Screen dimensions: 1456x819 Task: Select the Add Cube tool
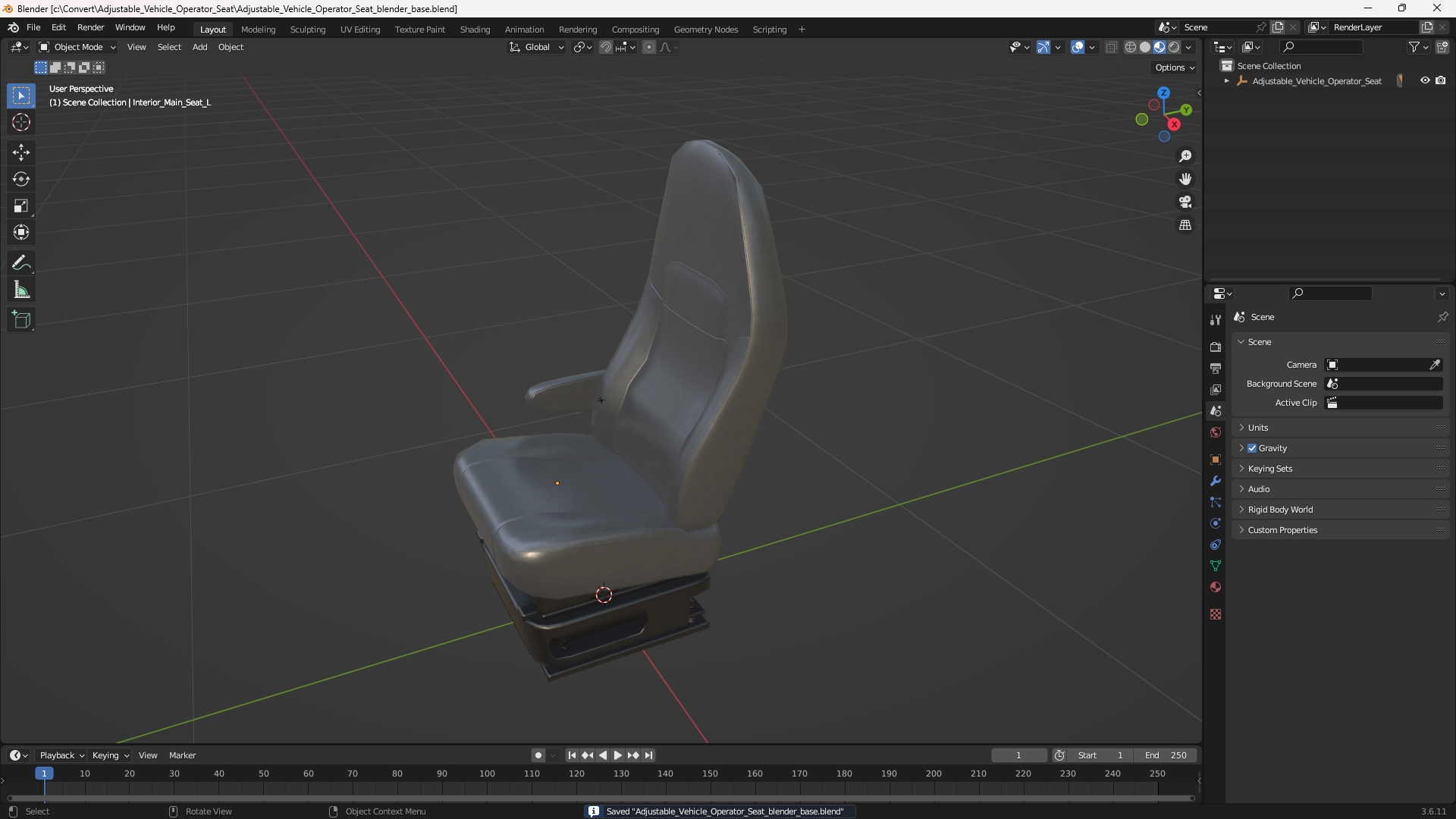point(21,320)
